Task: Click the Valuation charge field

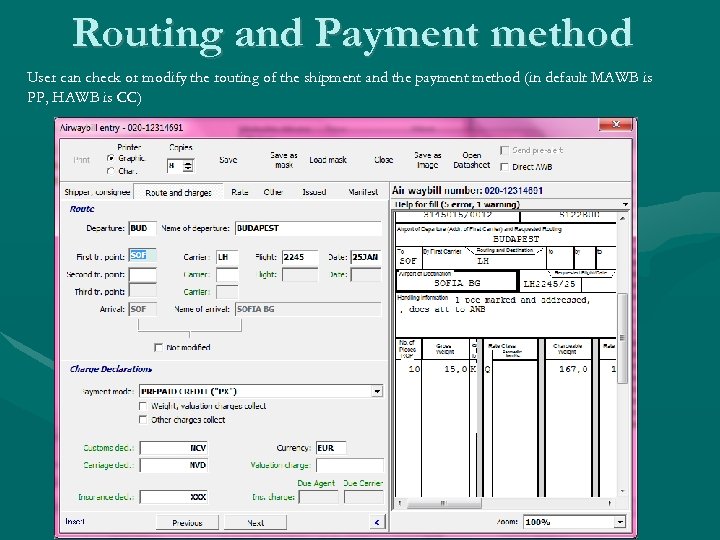Action: [350, 465]
